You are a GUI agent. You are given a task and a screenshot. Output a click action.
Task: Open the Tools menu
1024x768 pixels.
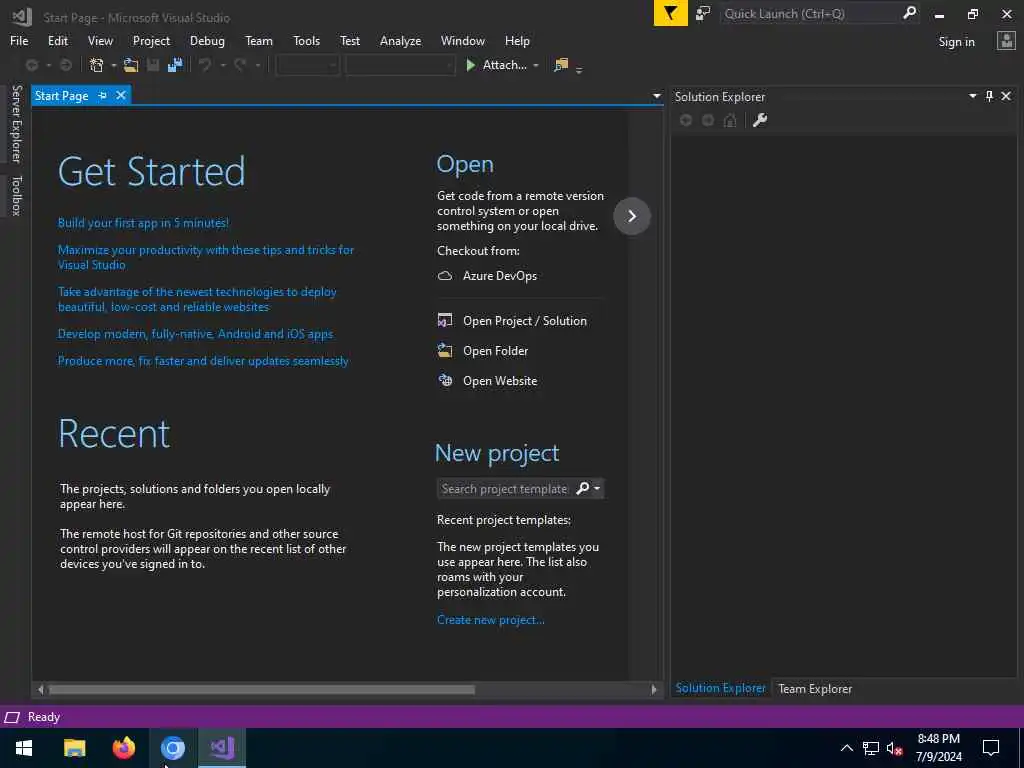[x=306, y=40]
